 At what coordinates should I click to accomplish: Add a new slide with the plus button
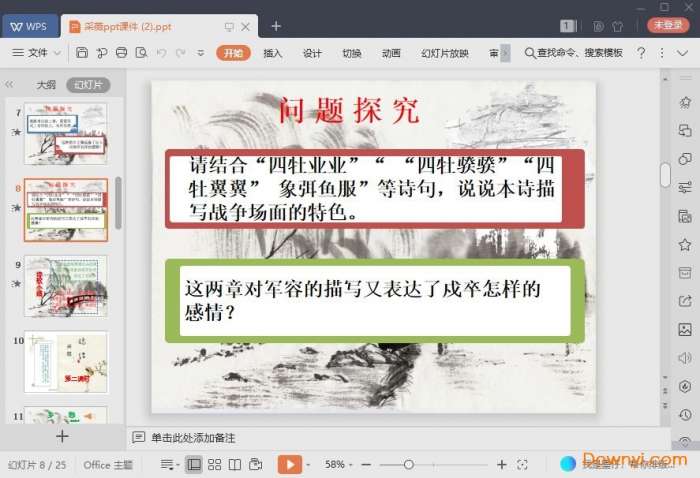62,436
